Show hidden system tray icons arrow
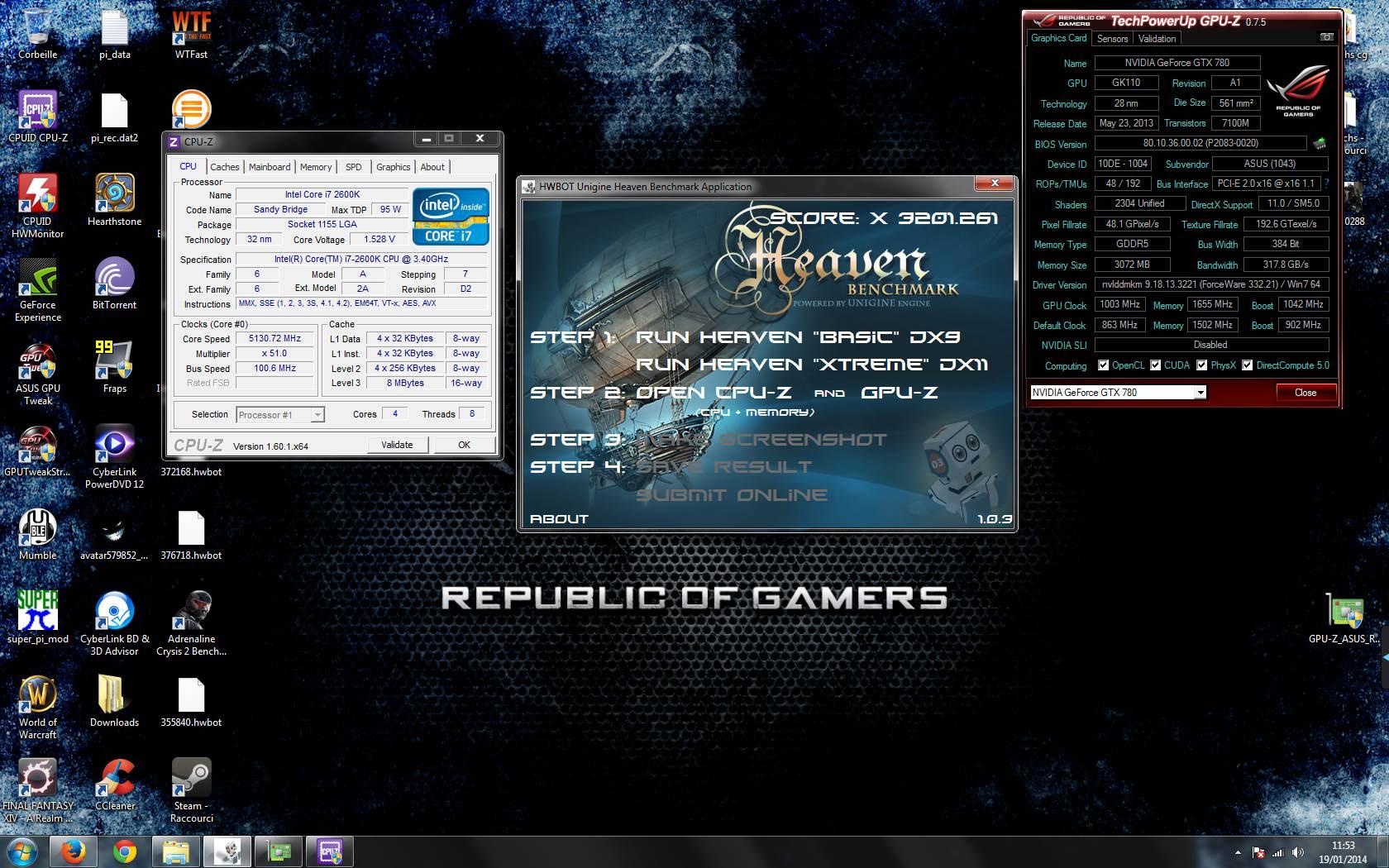 [1238, 852]
